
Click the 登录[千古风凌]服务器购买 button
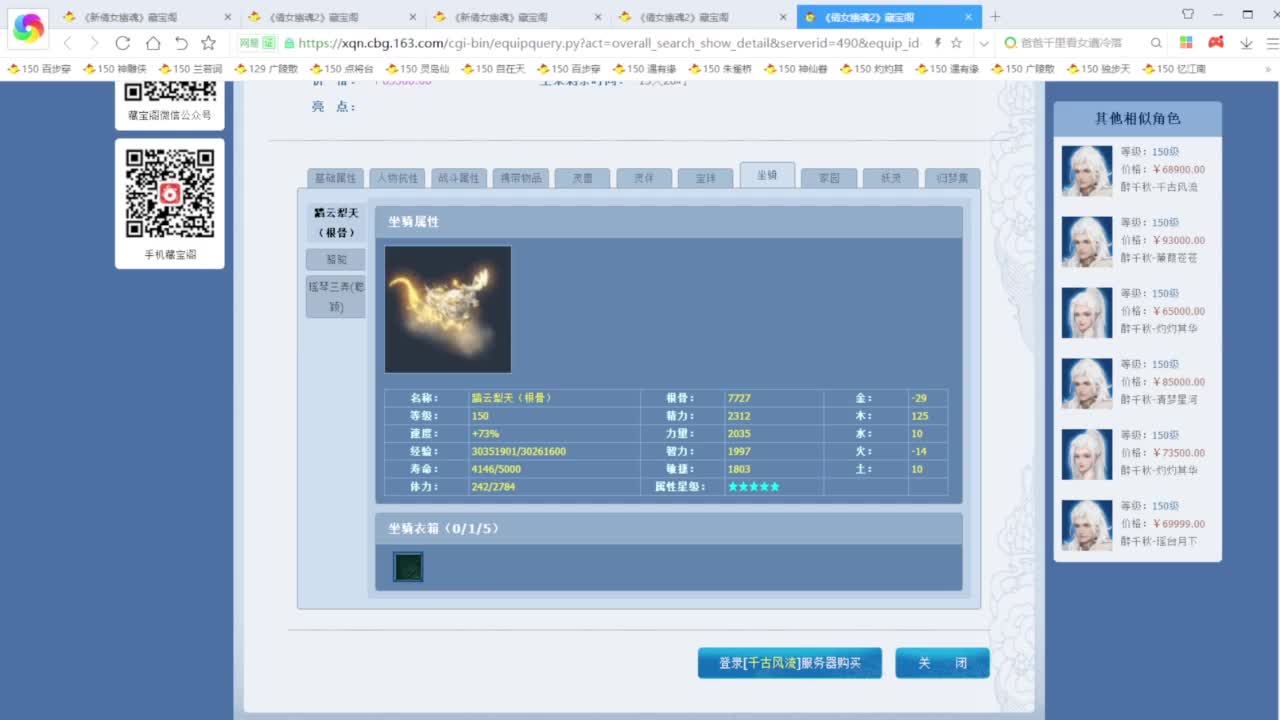(x=789, y=662)
